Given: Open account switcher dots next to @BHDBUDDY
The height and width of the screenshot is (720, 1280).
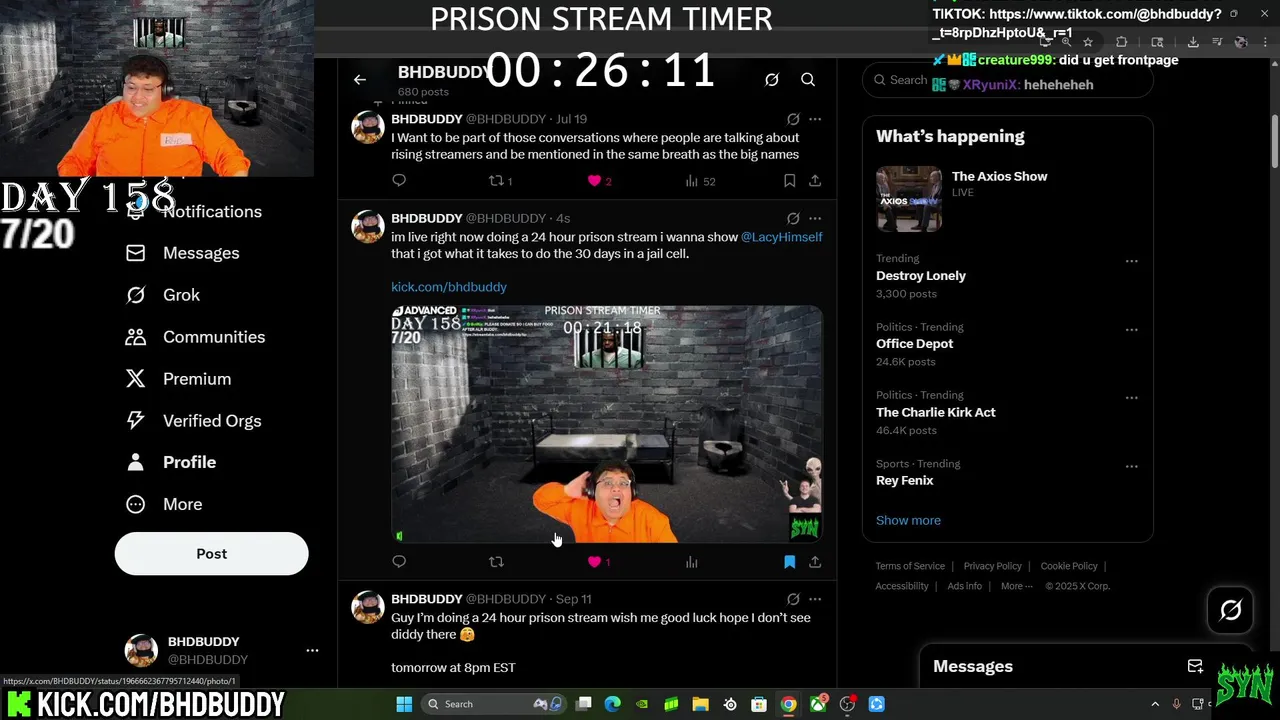Looking at the screenshot, I should (x=312, y=651).
